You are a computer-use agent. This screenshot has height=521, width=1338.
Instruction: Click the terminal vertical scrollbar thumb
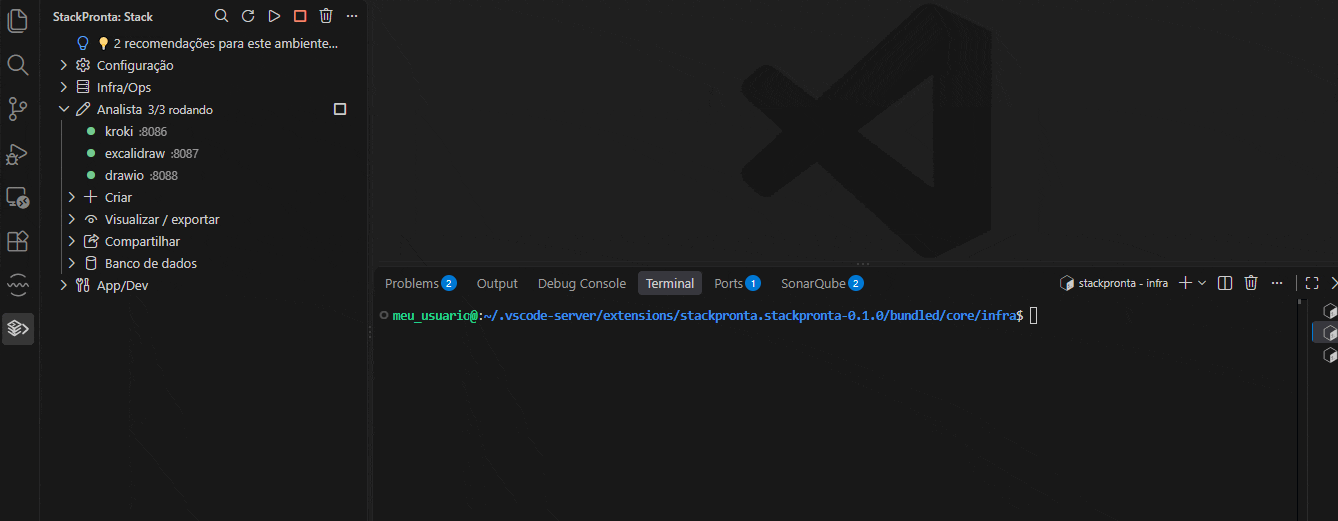(x=1300, y=301)
